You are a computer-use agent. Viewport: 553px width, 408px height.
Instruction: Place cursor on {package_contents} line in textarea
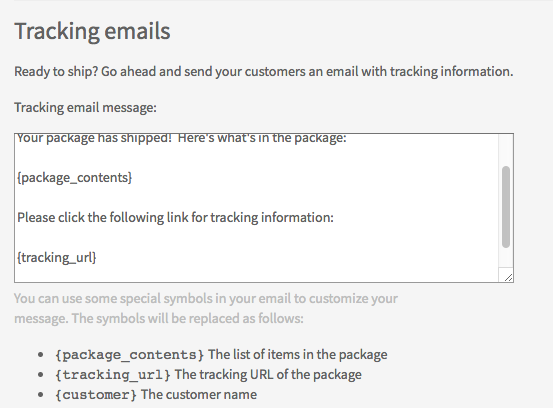point(74,177)
